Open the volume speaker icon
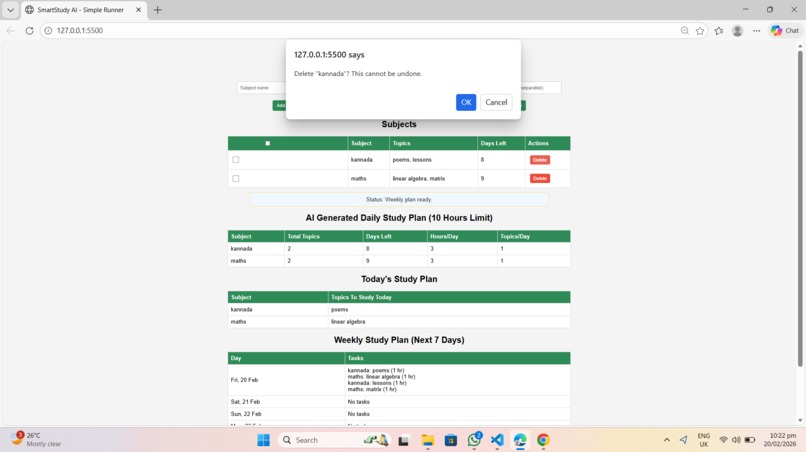Viewport: 806px width, 452px height. [736, 440]
